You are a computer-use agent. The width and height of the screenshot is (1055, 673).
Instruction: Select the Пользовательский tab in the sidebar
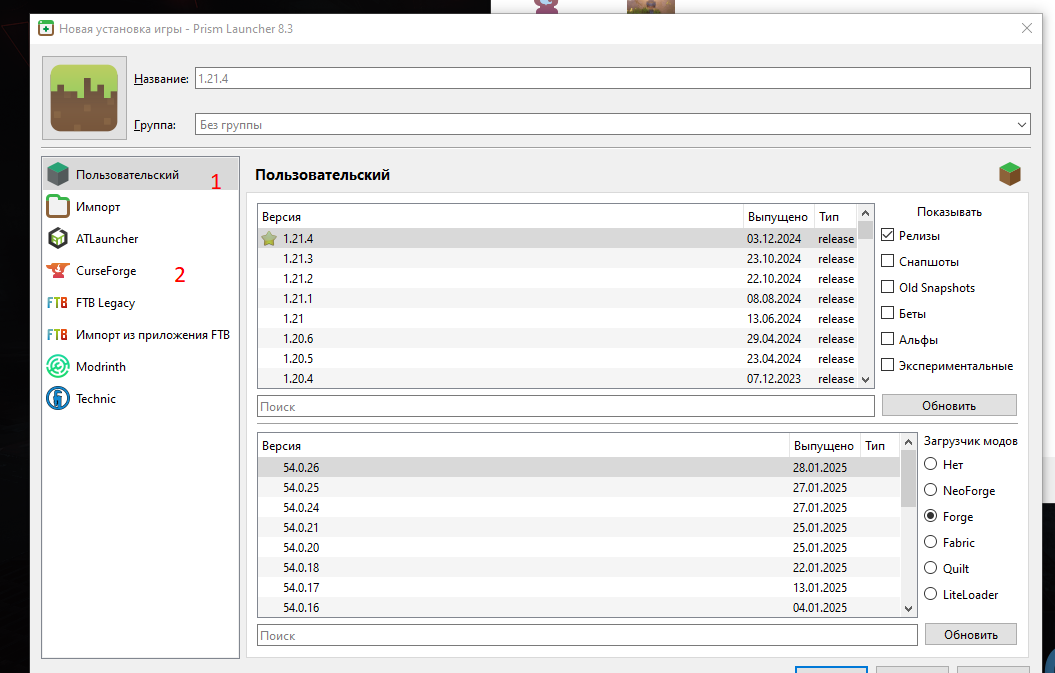point(128,175)
